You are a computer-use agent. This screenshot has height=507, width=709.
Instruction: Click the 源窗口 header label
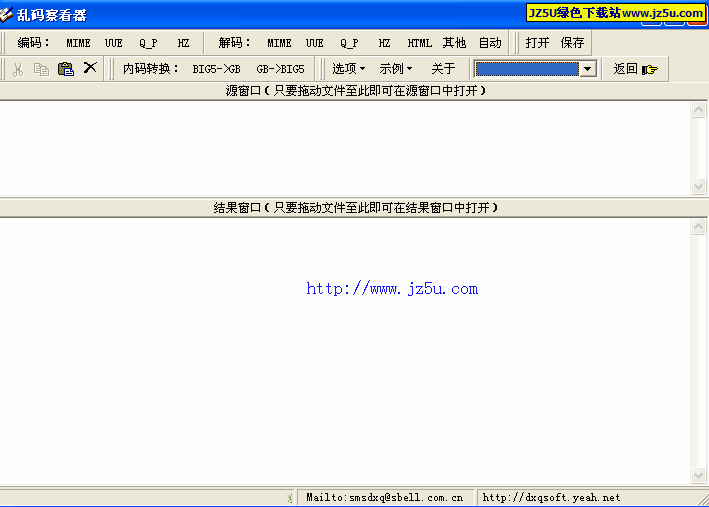[x=355, y=91]
